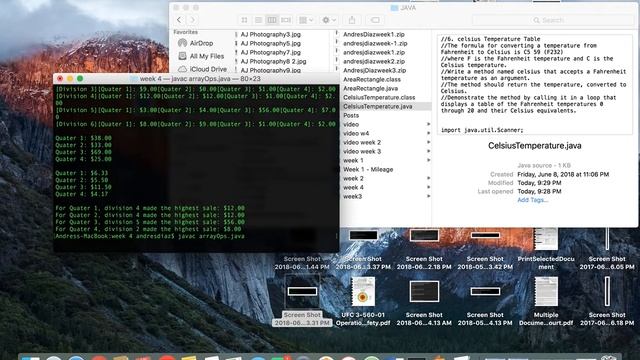Viewport: 640px width, 360px height.
Task: Select desktop Screen Shot 2018-06...3.37 PM icon
Action: coord(363,236)
